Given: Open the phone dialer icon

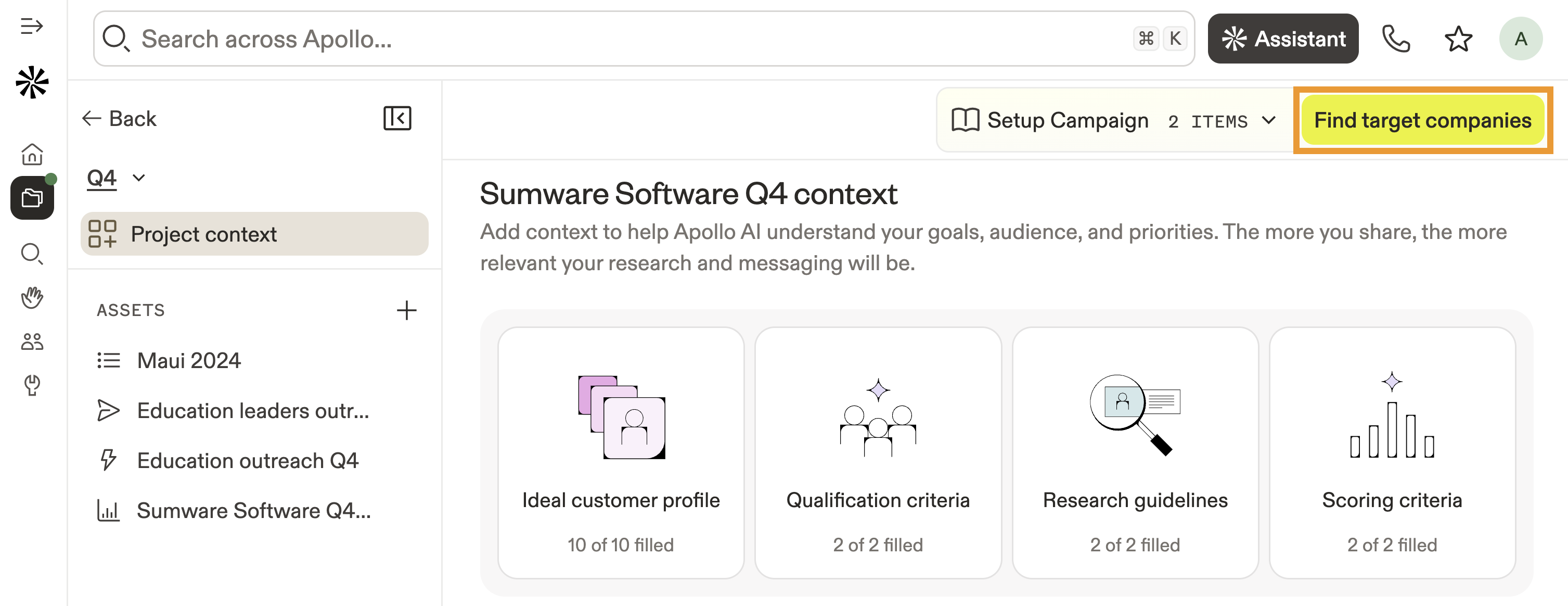Looking at the screenshot, I should (1395, 39).
